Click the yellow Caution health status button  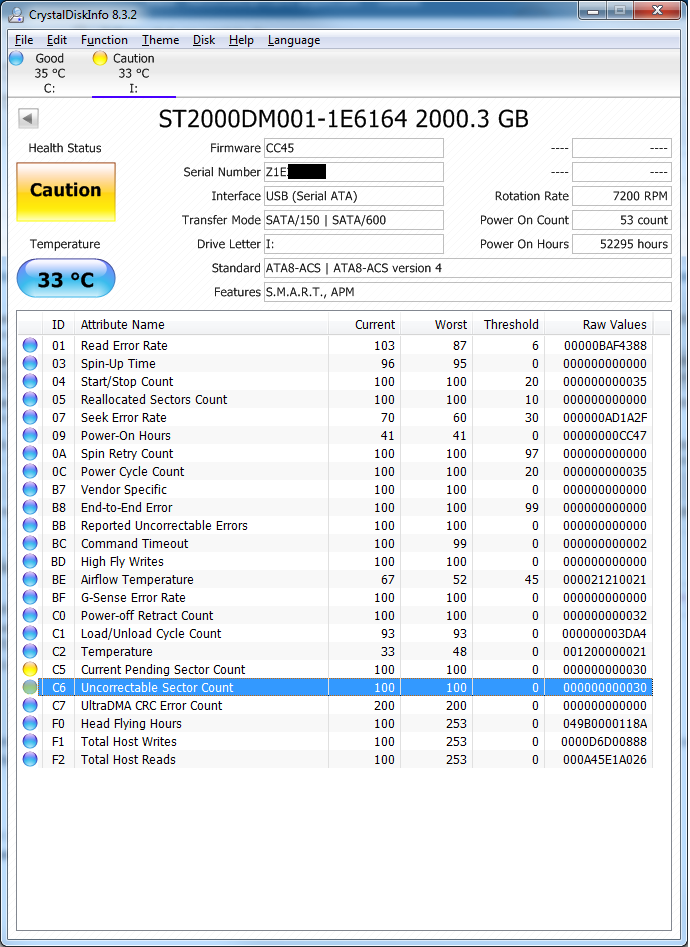66,191
